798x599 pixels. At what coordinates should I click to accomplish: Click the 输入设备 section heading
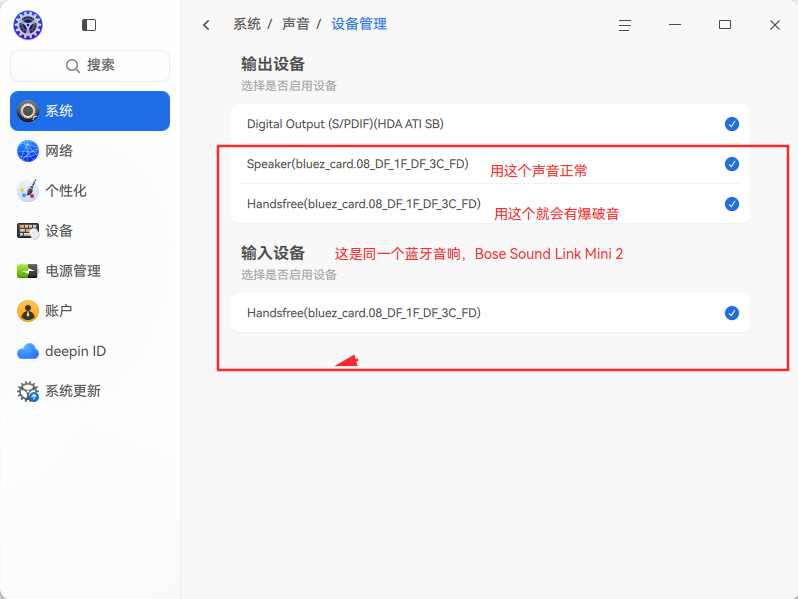(273, 253)
